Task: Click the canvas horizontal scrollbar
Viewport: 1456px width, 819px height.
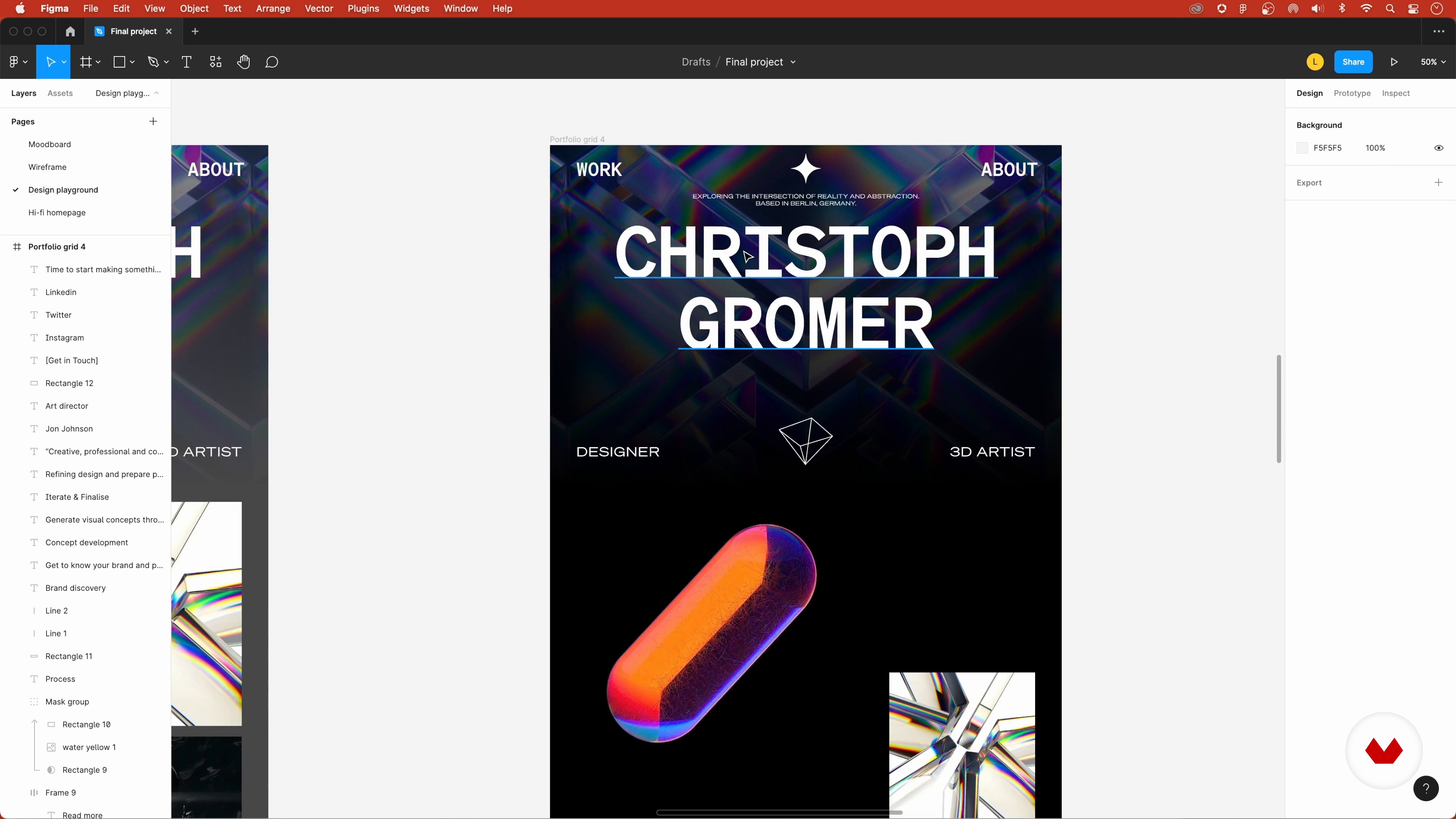Action: [780, 813]
